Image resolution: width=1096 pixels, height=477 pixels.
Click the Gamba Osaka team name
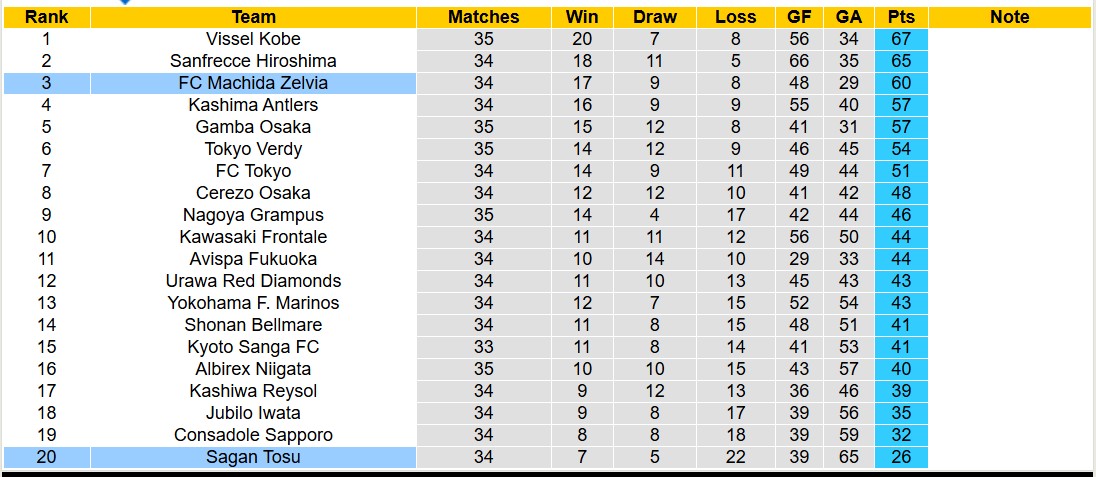point(253,127)
